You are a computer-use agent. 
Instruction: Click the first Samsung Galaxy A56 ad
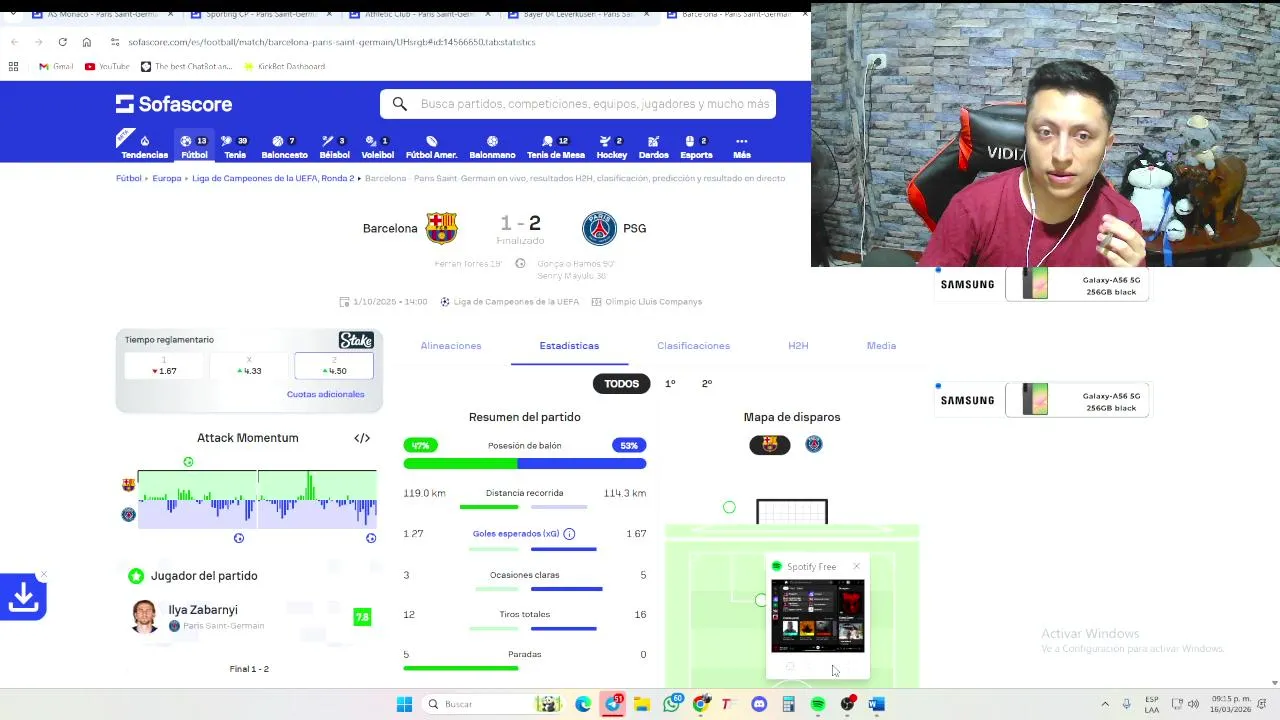click(1044, 285)
